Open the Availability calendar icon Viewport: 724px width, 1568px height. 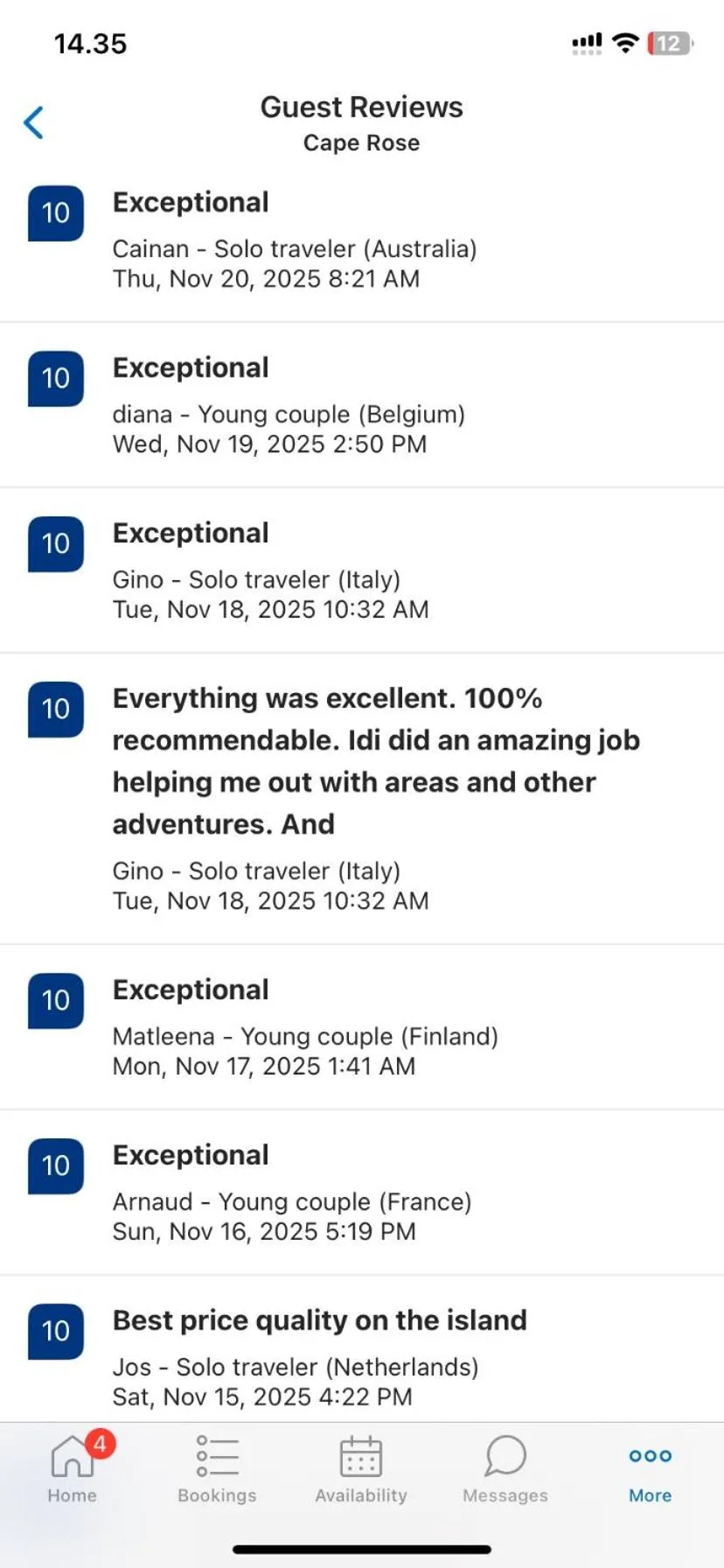(x=361, y=1456)
